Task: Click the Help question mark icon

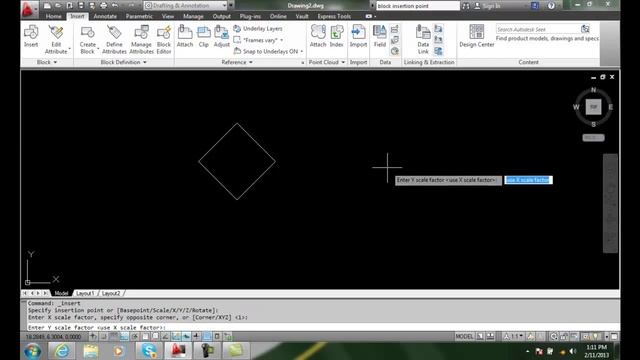Action: 551,6
